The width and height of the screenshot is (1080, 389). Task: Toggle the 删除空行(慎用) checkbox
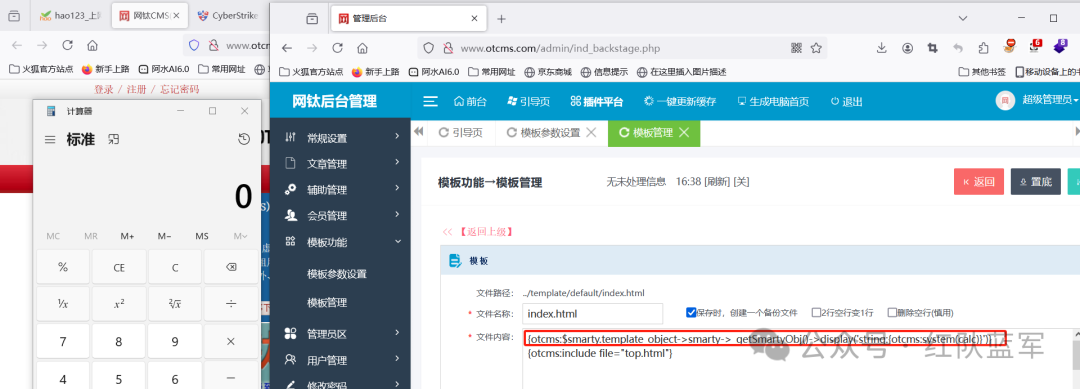click(892, 312)
